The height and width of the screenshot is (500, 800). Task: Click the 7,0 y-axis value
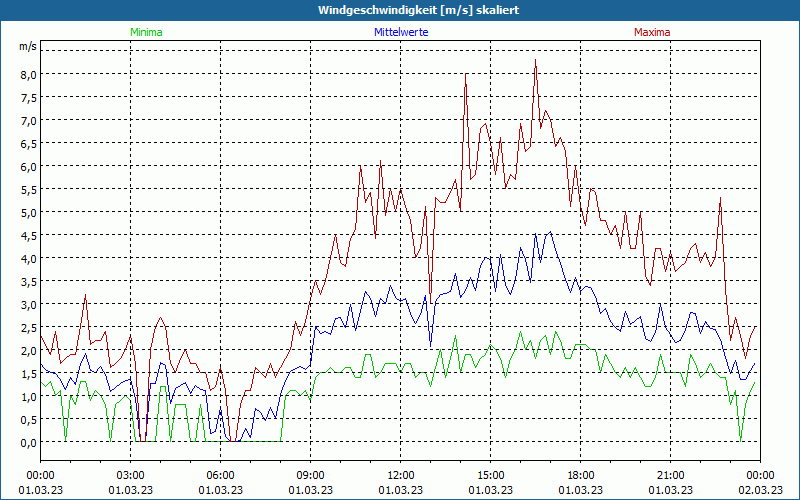(29, 120)
